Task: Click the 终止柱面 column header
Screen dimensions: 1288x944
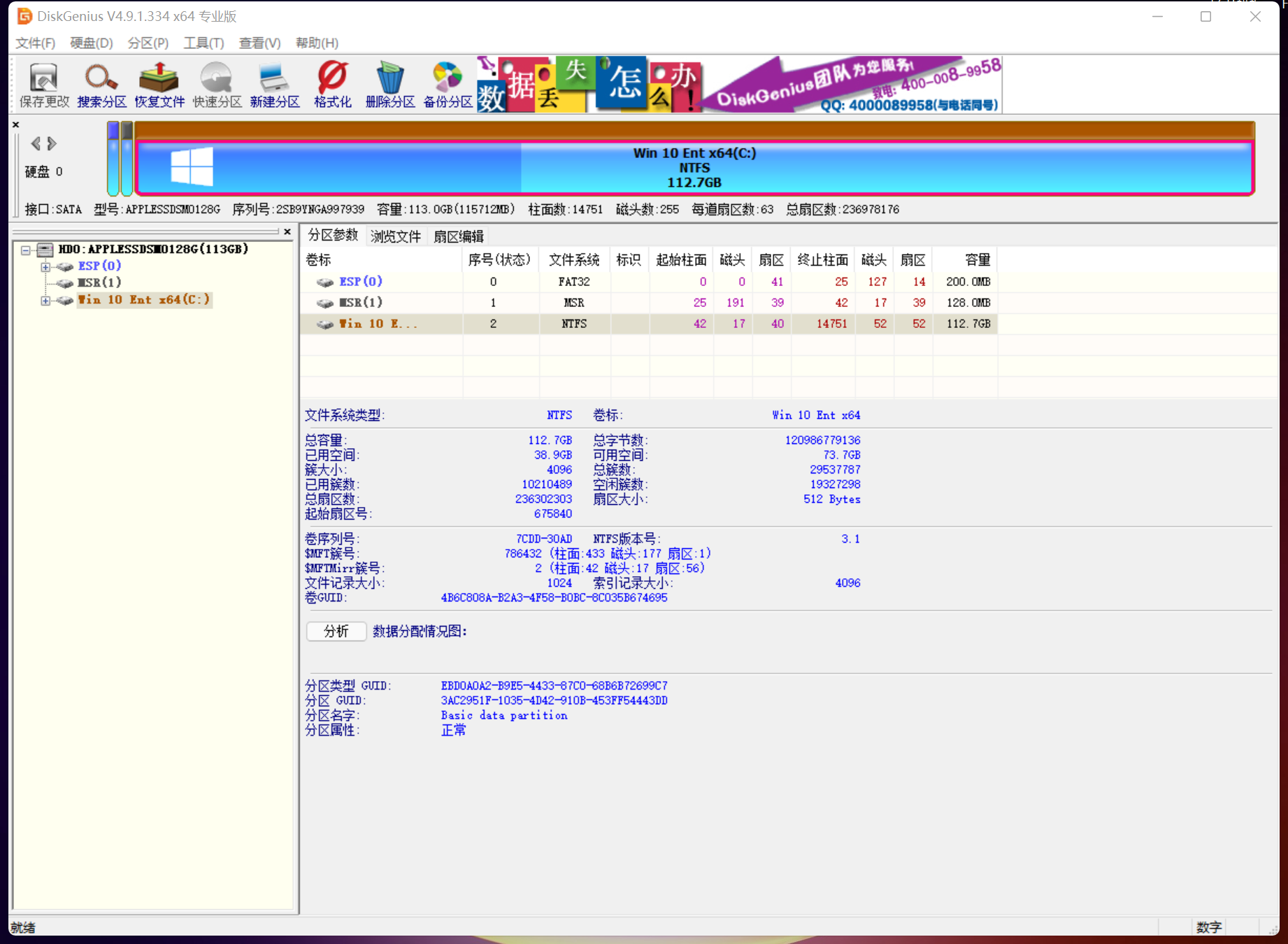Action: point(822,260)
